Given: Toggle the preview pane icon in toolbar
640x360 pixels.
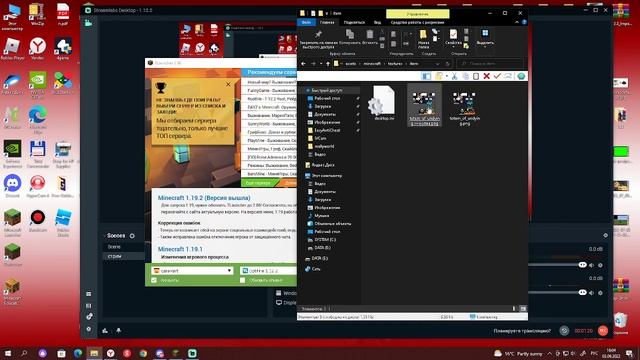Looking at the screenshot, I should pos(426,76).
